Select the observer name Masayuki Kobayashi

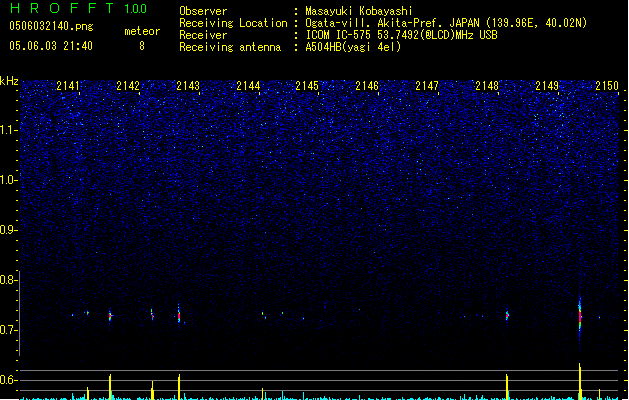click(359, 11)
